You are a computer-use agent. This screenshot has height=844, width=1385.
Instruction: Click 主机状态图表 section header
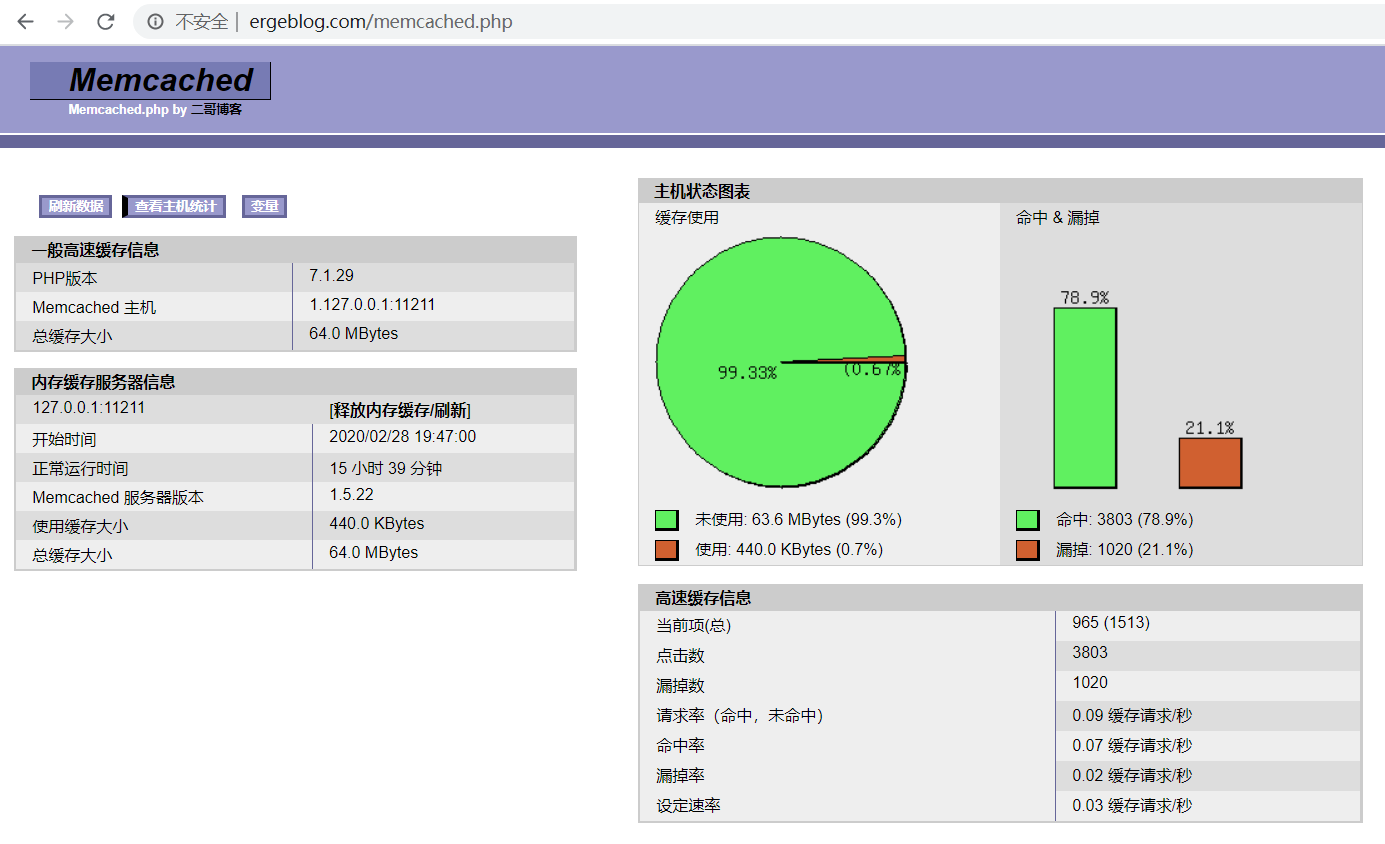coord(1000,191)
